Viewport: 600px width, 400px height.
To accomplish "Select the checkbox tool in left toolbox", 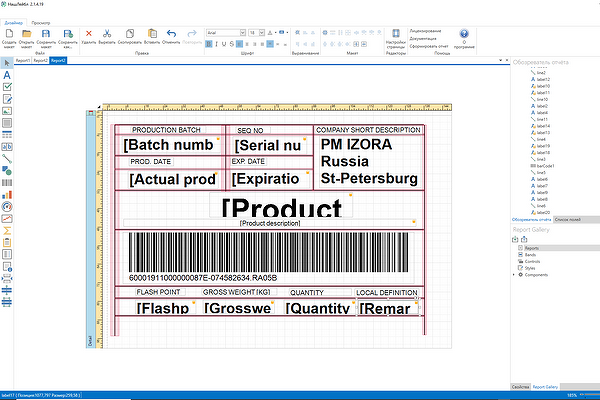I will pos(7,88).
